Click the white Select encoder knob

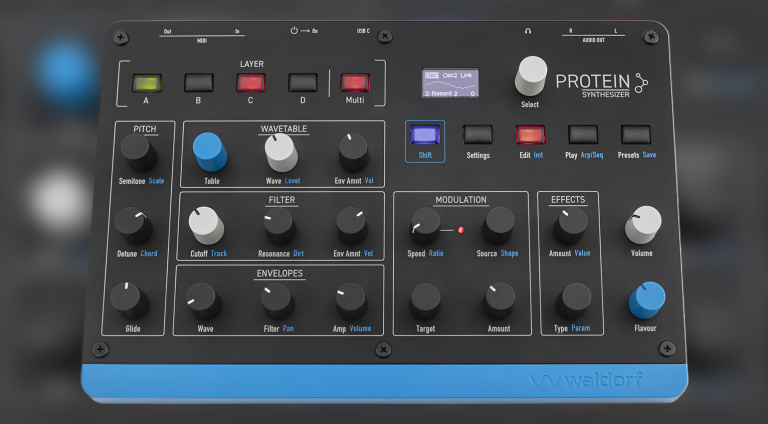[531, 76]
